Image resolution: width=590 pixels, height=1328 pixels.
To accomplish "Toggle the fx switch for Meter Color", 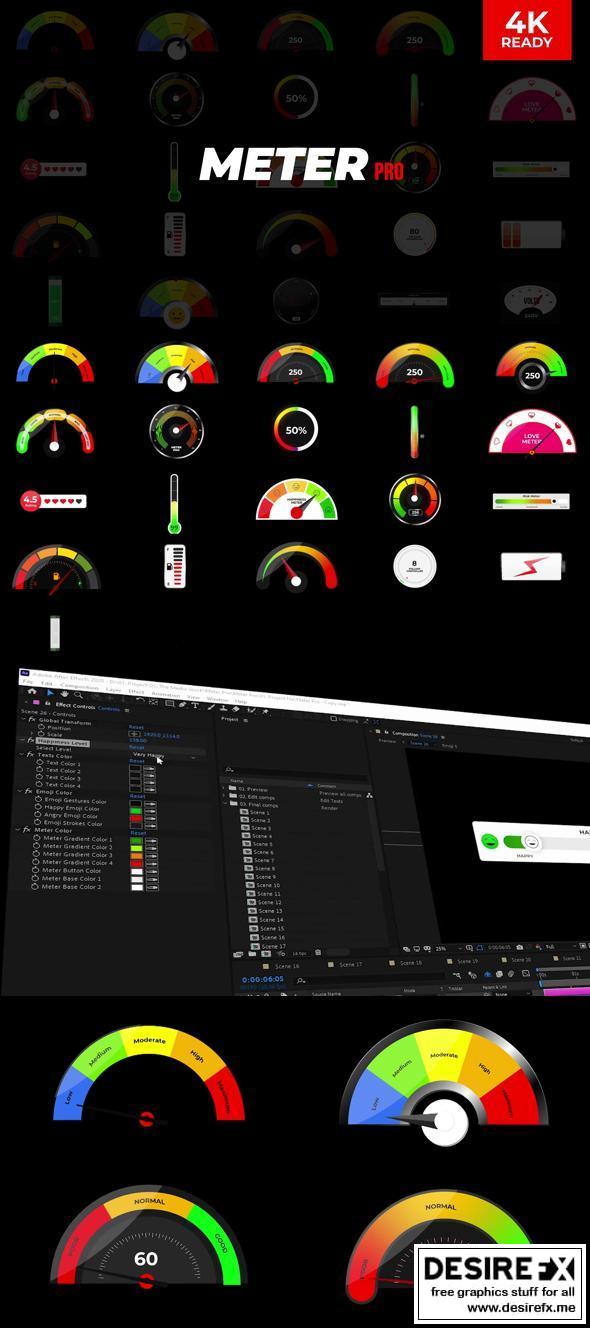I will pyautogui.click(x=26, y=830).
